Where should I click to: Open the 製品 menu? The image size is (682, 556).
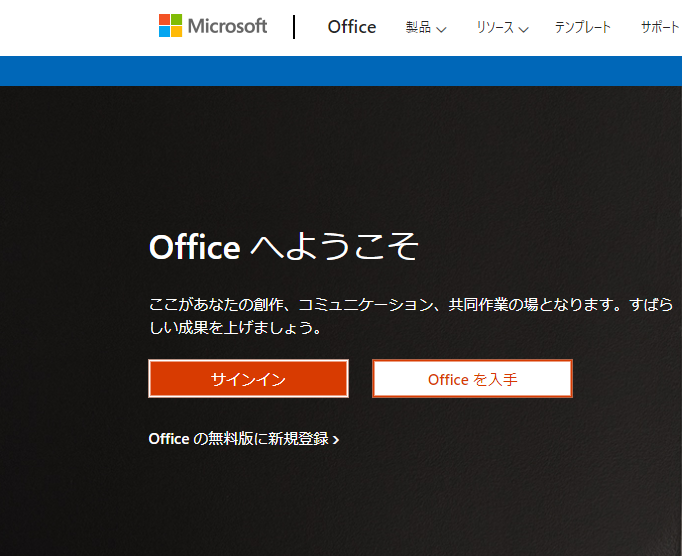point(419,28)
